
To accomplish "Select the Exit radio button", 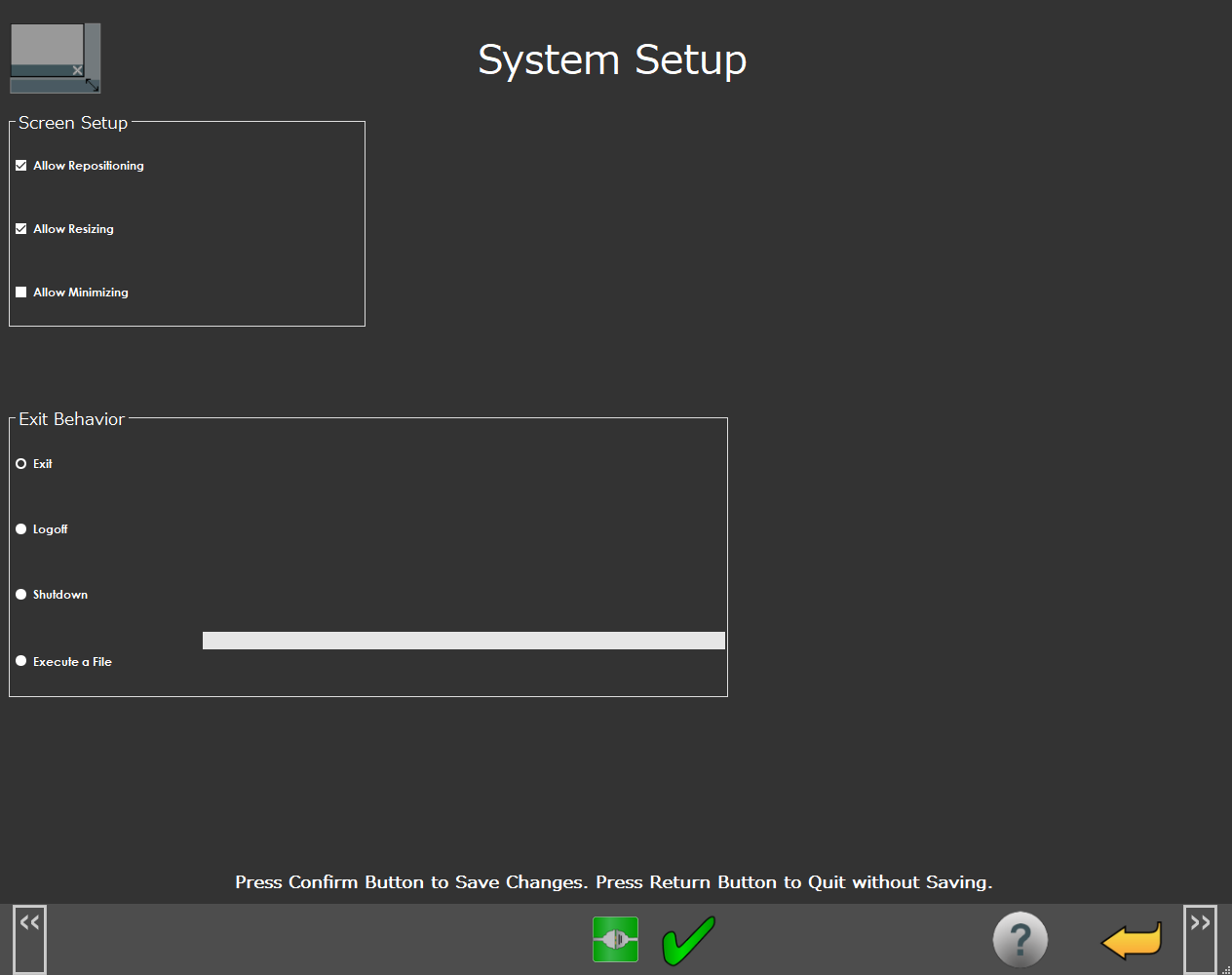I will coord(21,464).
